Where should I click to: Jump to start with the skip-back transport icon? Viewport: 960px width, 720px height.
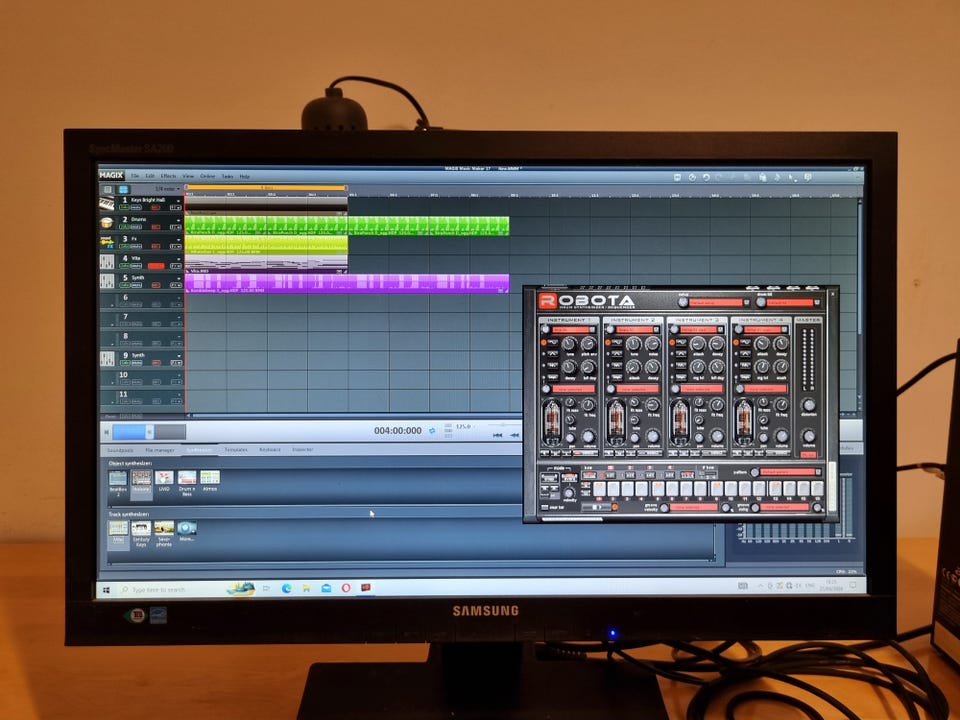[x=498, y=435]
